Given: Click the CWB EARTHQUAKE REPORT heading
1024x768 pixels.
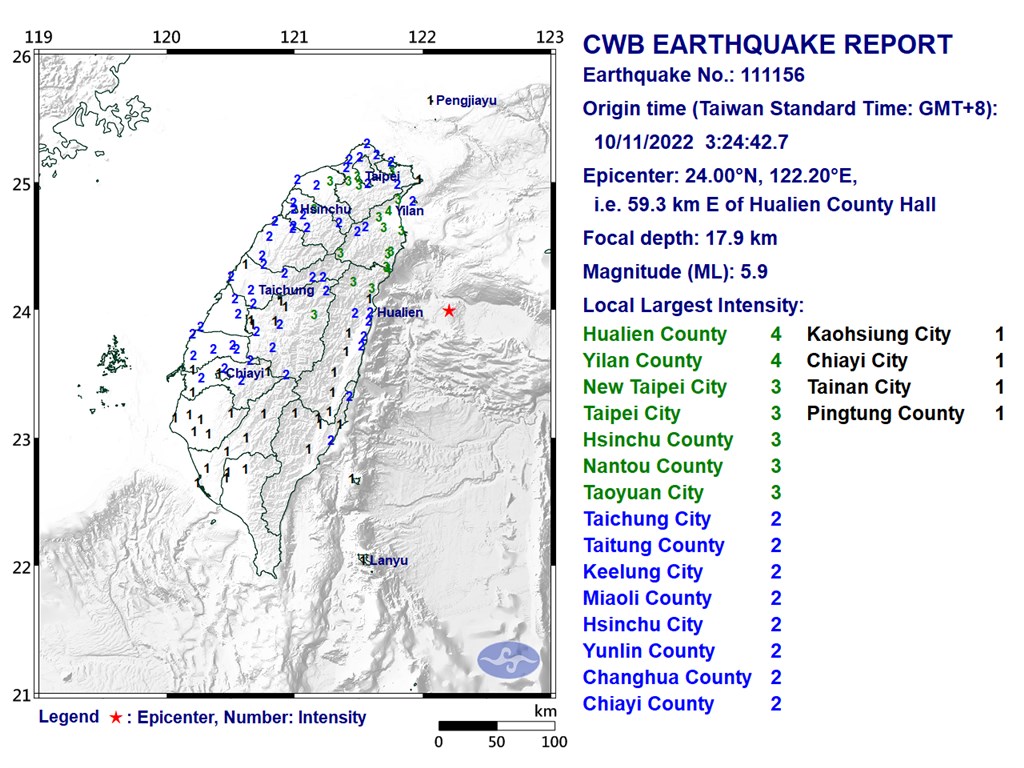Looking at the screenshot, I should tap(767, 45).
